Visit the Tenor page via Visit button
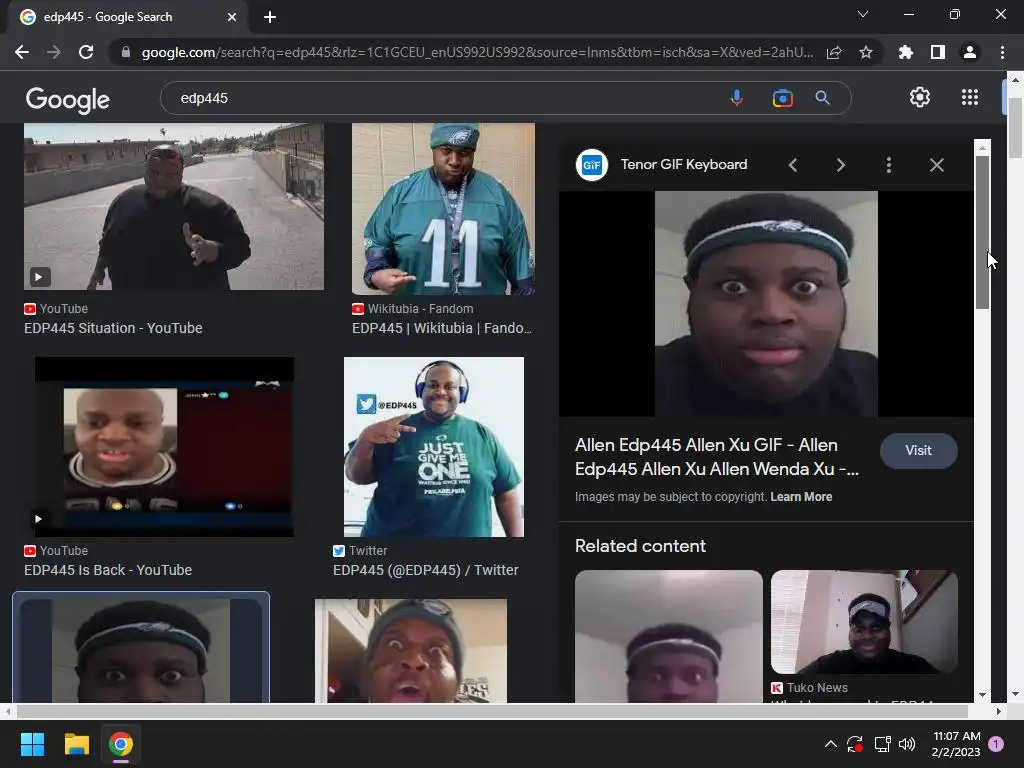1024x768 pixels. (x=918, y=451)
